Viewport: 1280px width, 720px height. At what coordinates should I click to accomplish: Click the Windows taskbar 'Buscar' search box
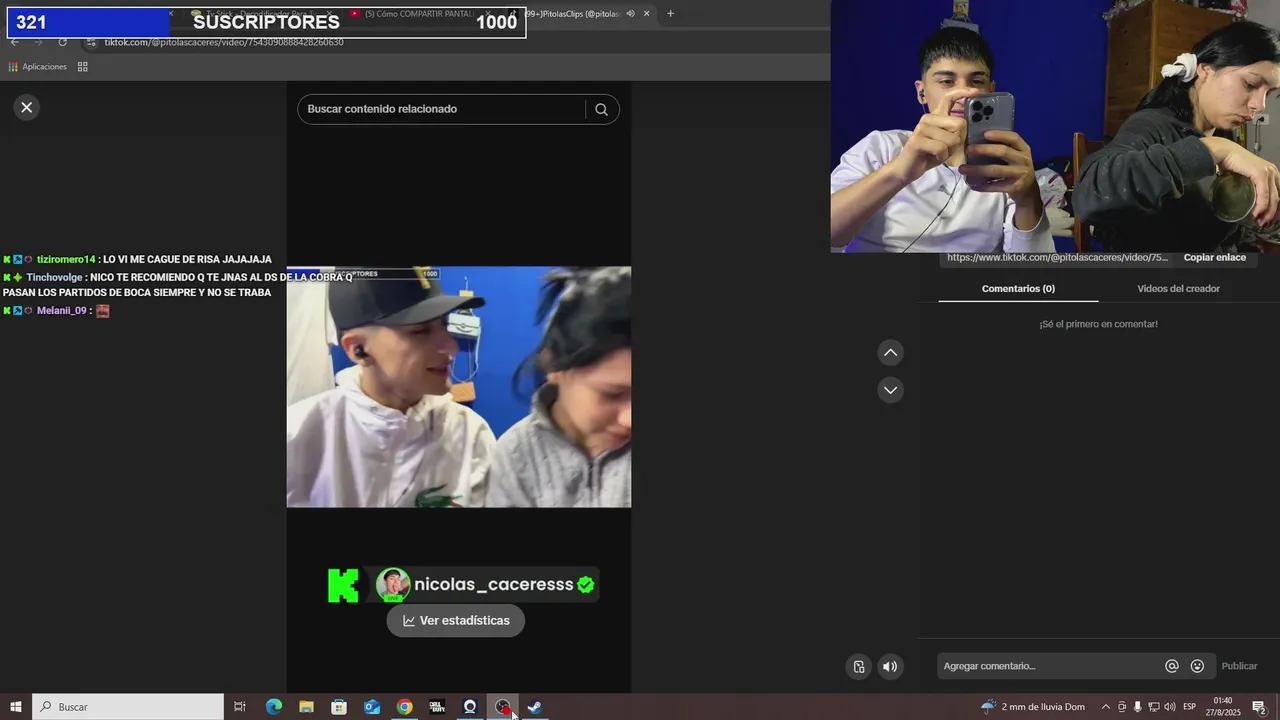coord(128,707)
